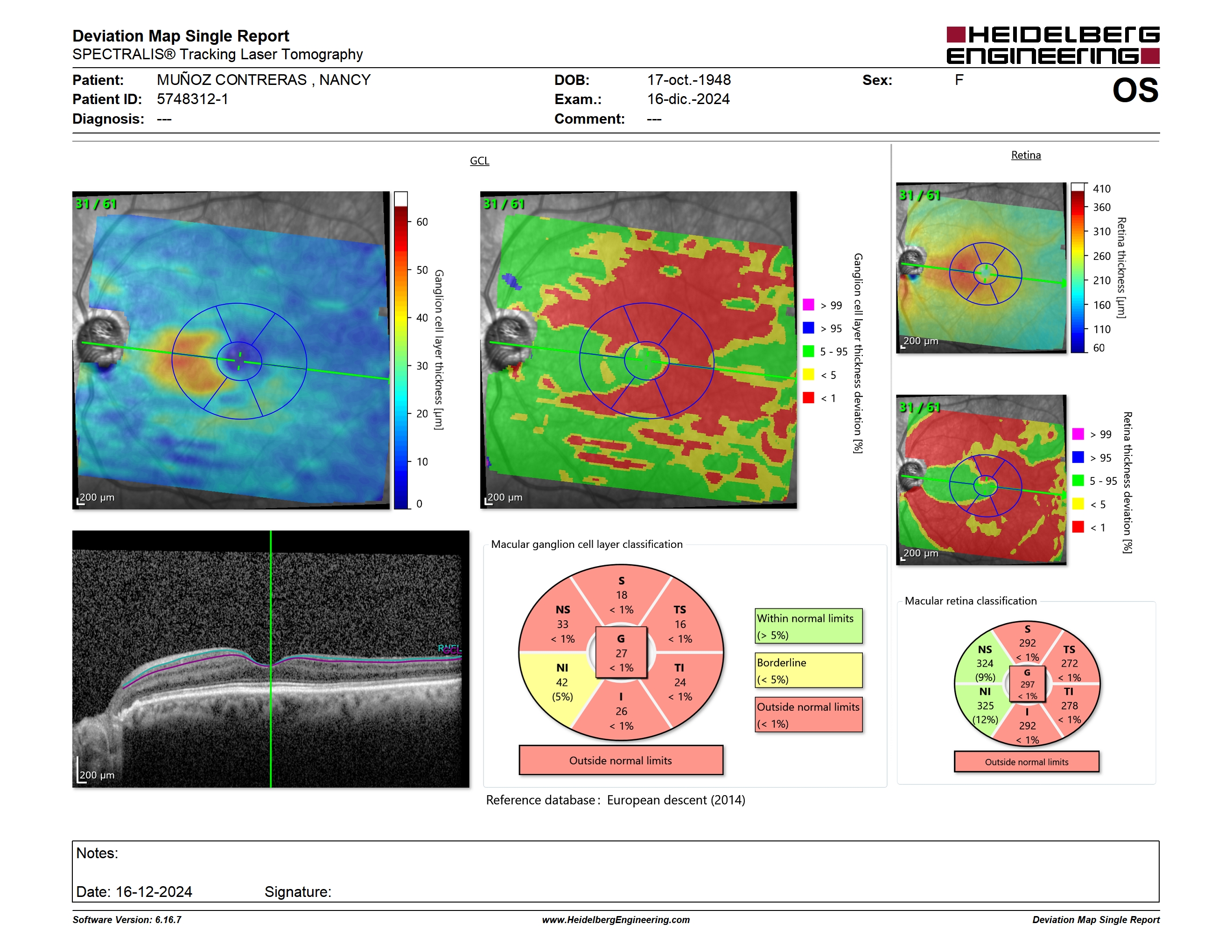Select magenta > 99 swatch in Retina deviation legend
The height and width of the screenshot is (952, 1232).
[1078, 434]
